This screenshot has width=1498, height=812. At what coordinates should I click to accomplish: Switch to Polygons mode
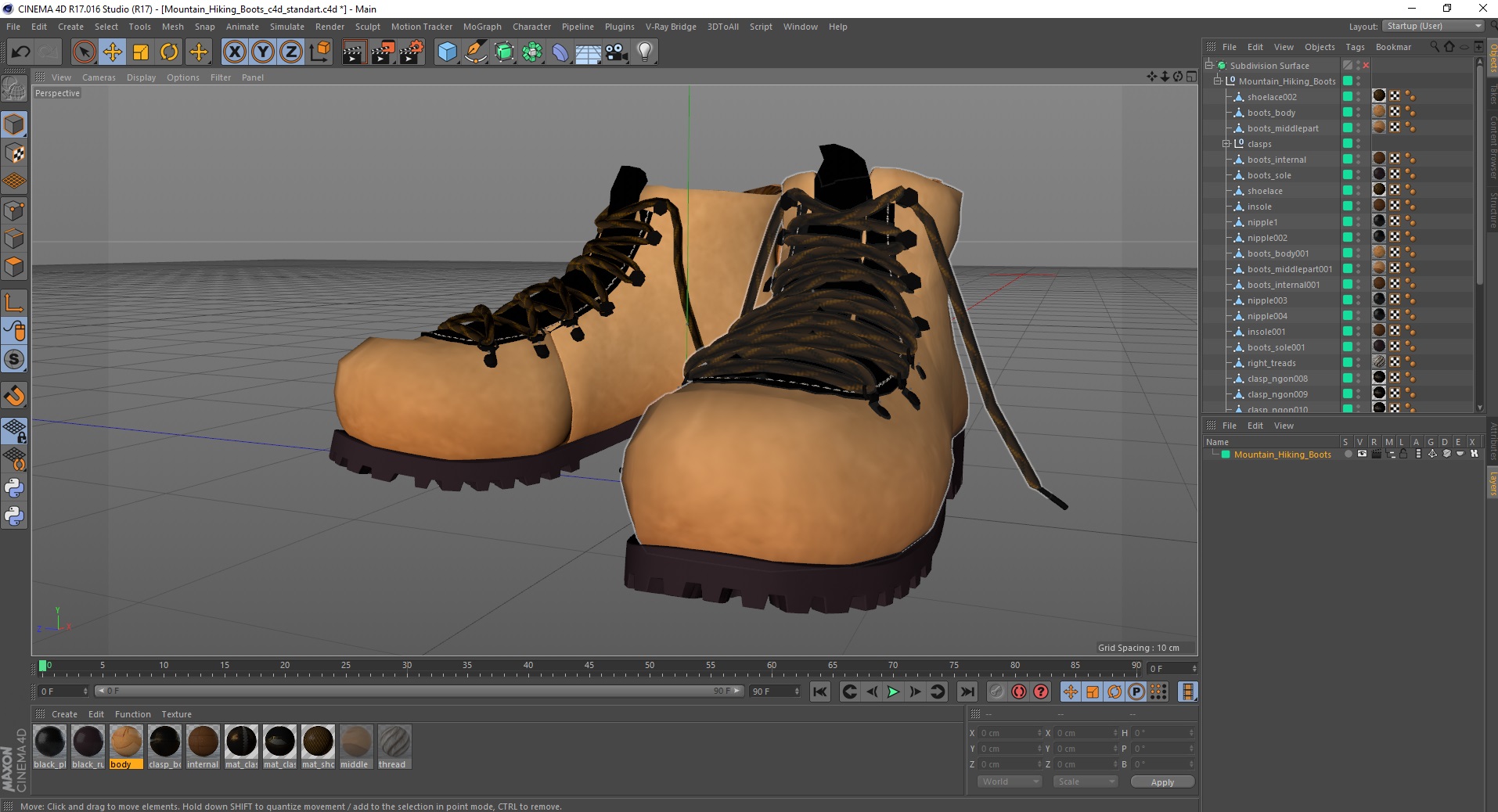click(14, 267)
